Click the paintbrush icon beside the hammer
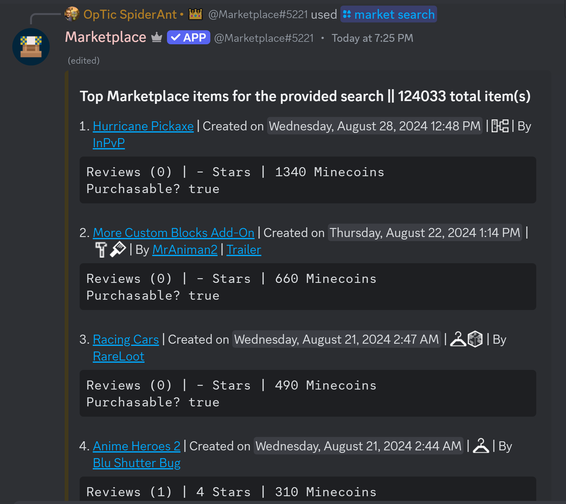566x504 pixels. coord(118,249)
